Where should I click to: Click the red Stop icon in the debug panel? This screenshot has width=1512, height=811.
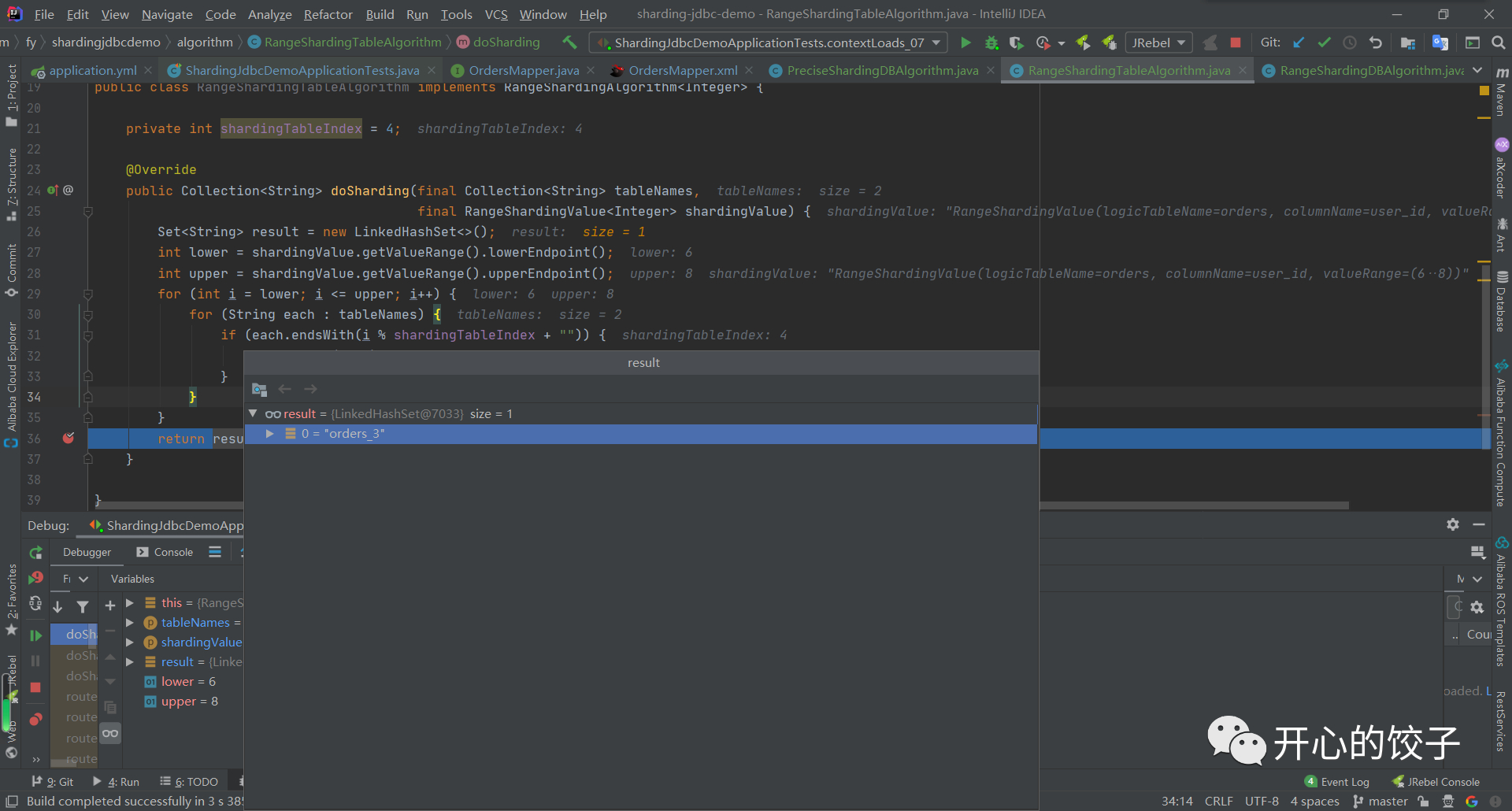[35, 687]
